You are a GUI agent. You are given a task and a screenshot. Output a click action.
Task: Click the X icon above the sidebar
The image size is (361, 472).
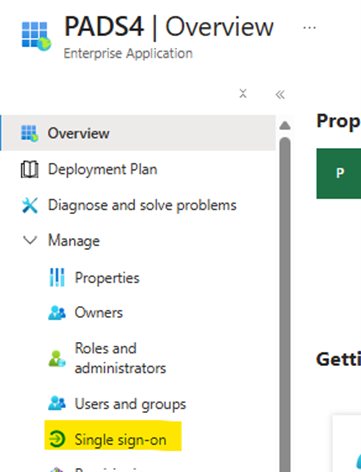coord(243,94)
